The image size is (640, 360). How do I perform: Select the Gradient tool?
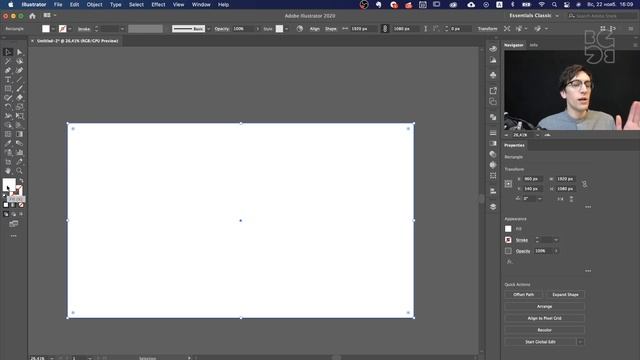pos(20,134)
